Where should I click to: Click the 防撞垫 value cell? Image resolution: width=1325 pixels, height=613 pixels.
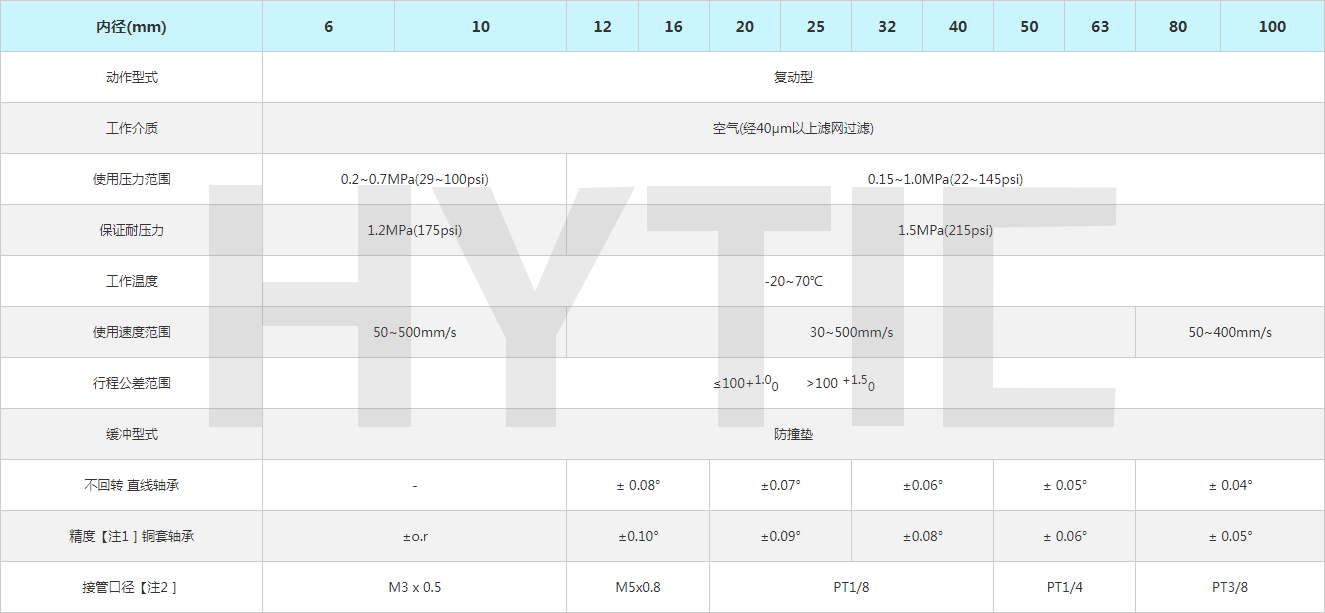click(794, 434)
